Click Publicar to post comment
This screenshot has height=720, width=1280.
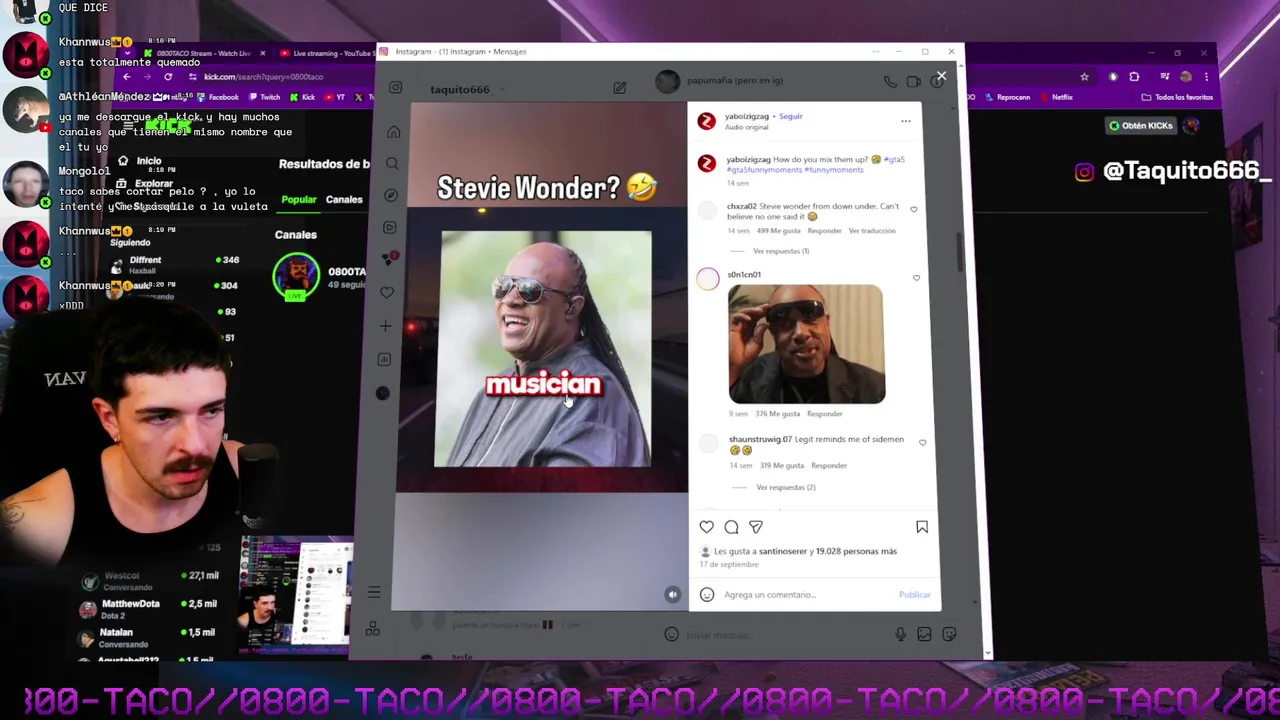pos(914,594)
